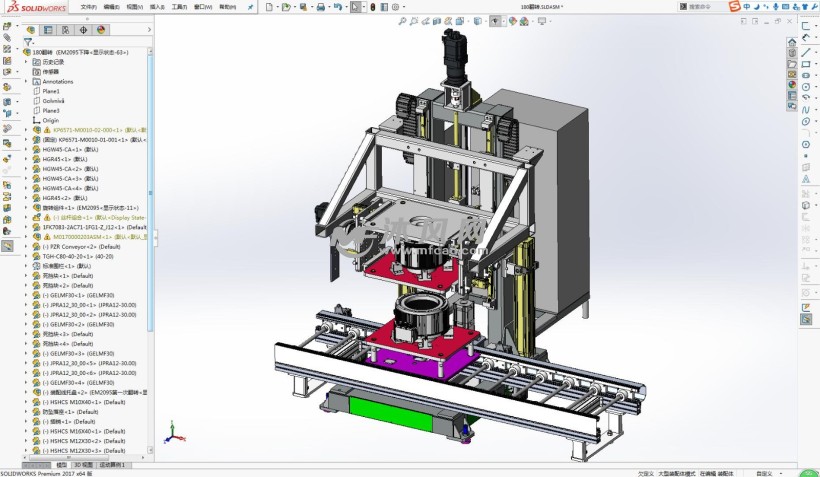This screenshot has height=477, width=820.
Task: Activate the Select cursor tool
Action: coord(356,6)
